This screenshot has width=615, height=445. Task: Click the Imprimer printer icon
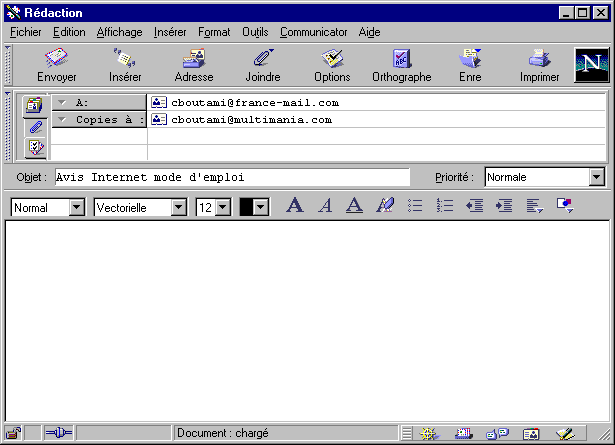tap(539, 58)
